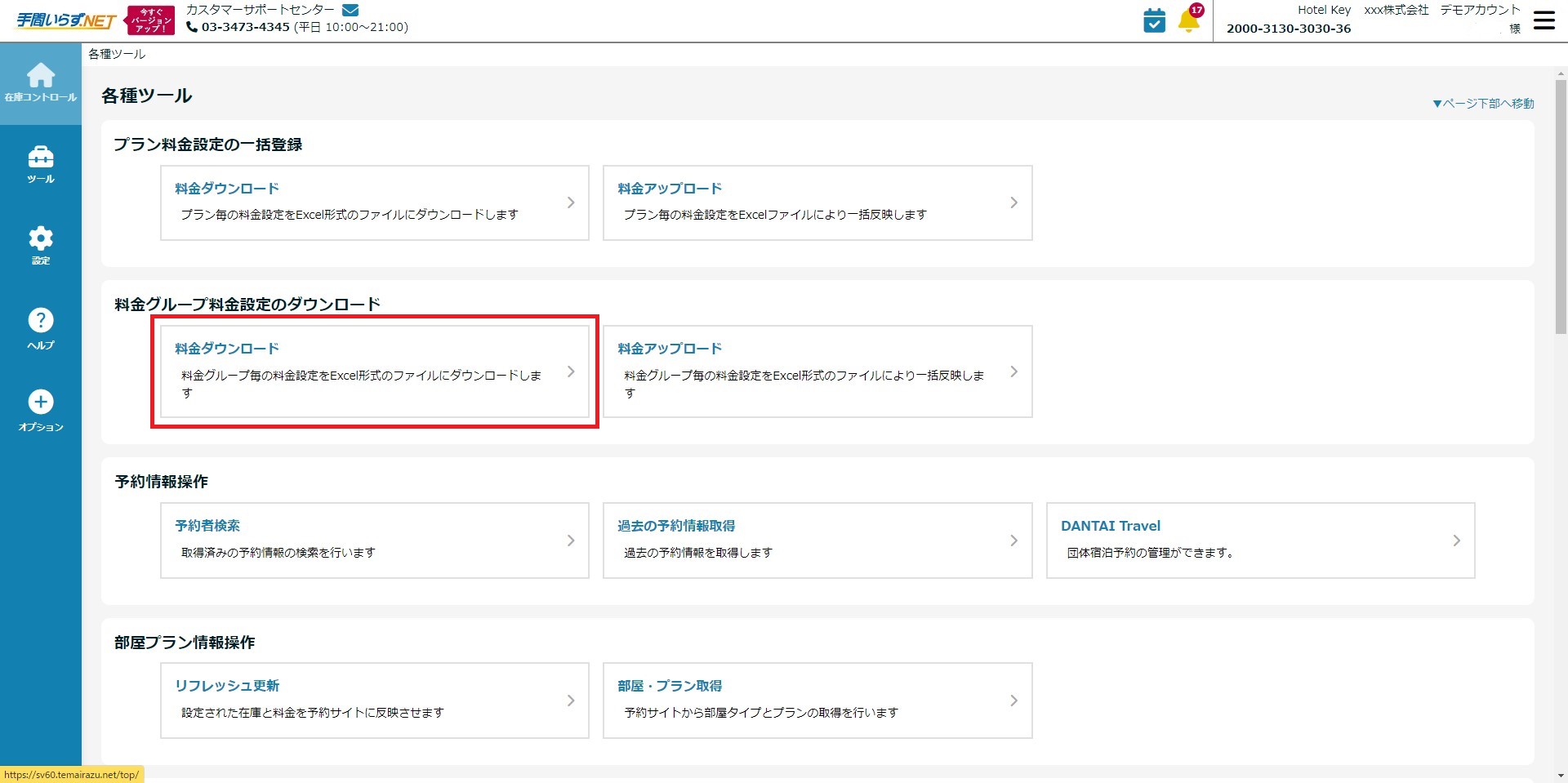Open highlighted rate group 料金ダウンロード card
Image resolution: width=1568 pixels, height=783 pixels.
tap(374, 371)
